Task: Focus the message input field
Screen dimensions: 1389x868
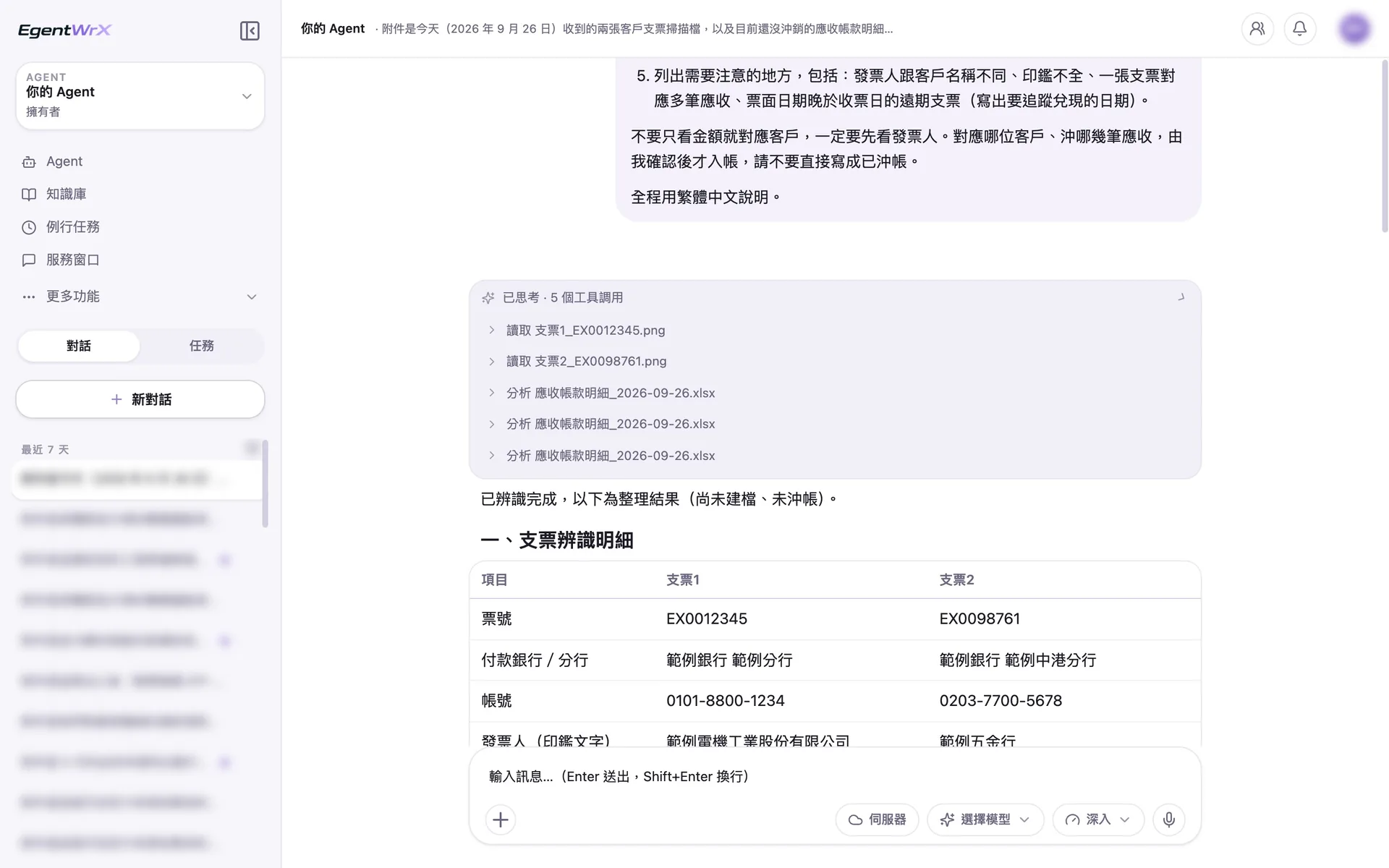Action: (835, 776)
